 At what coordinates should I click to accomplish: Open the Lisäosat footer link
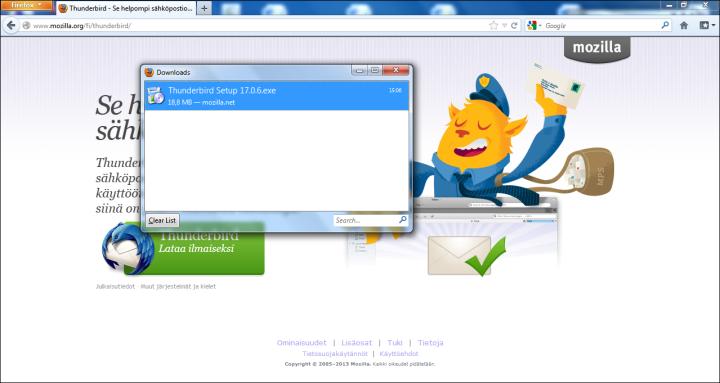(357, 343)
